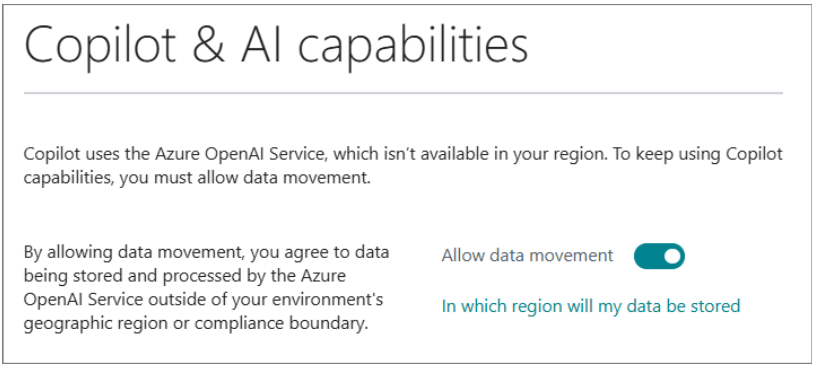The width and height of the screenshot is (813, 367).
Task: Click 'being stored and processed by the Azure' line
Action: tap(185, 277)
